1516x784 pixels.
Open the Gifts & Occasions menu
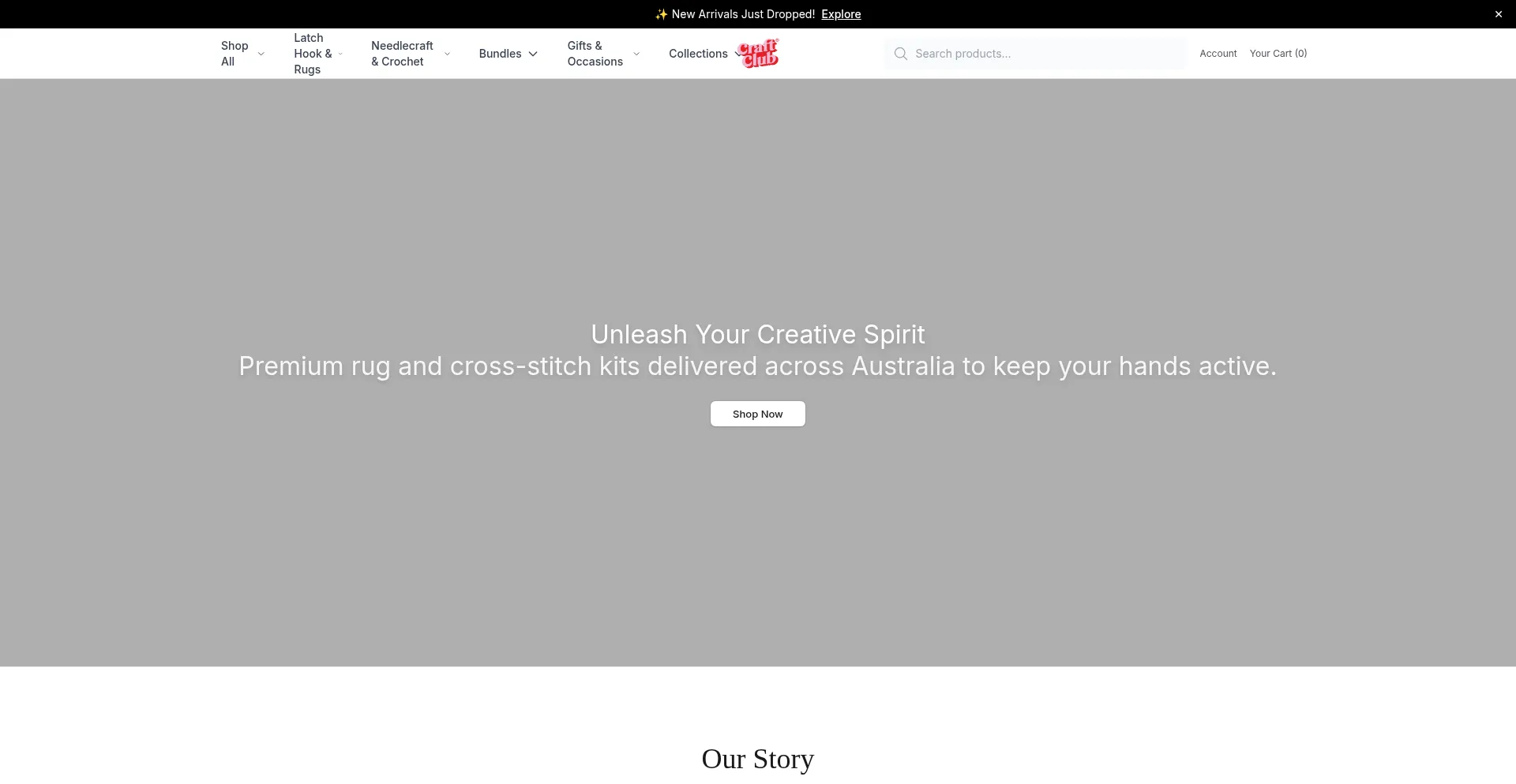pyautogui.click(x=595, y=54)
